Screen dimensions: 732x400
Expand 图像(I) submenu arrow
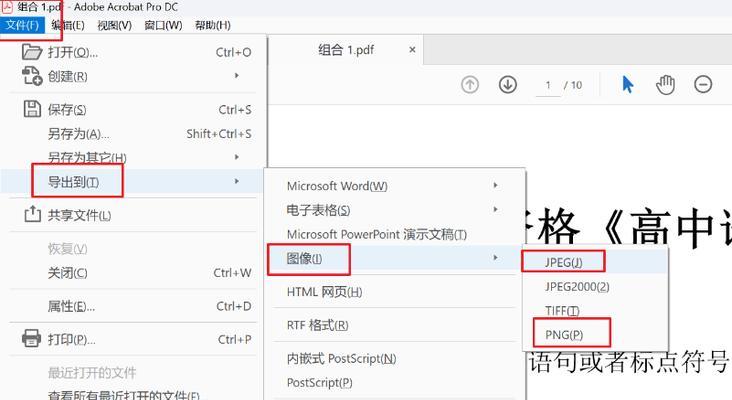coord(495,257)
